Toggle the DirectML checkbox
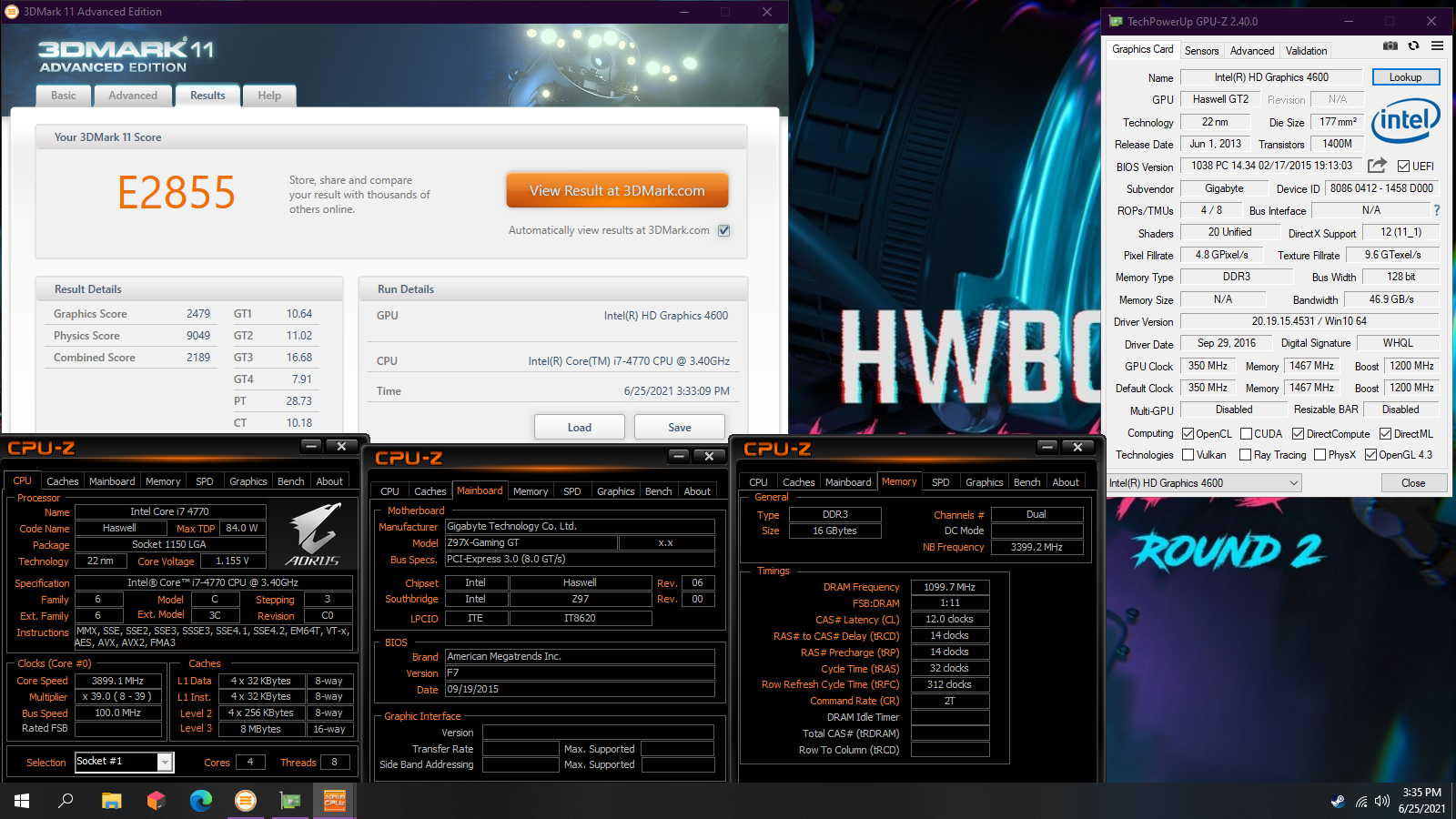Screen dimensions: 1456x819 coord(1385,434)
